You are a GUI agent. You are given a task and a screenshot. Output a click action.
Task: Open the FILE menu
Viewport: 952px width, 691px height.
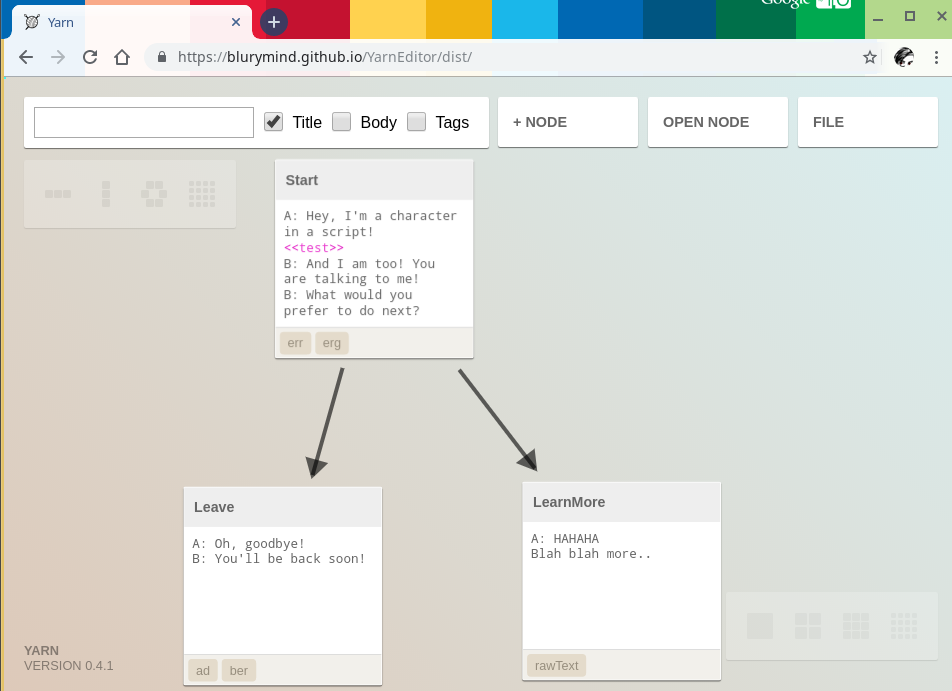tap(867, 121)
